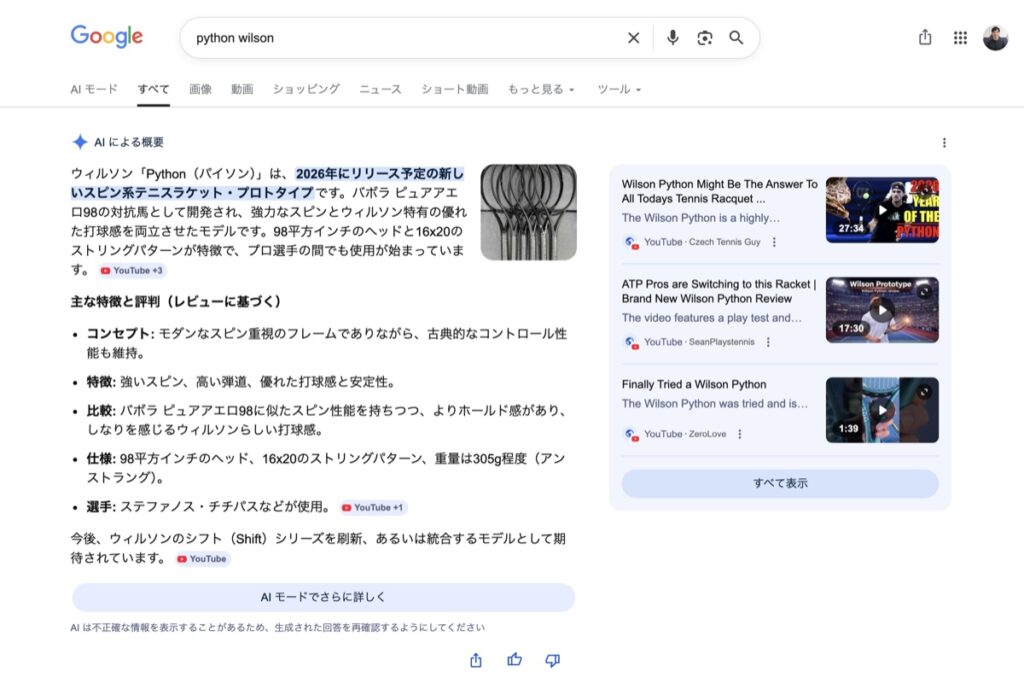Click the Google logo
Screen dimensions: 1024x689
click(x=106, y=37)
